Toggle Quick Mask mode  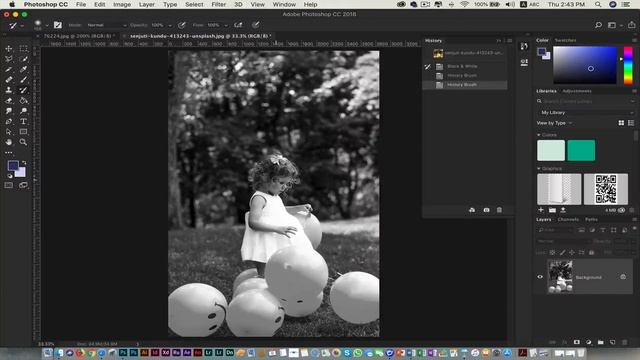[x=9, y=185]
